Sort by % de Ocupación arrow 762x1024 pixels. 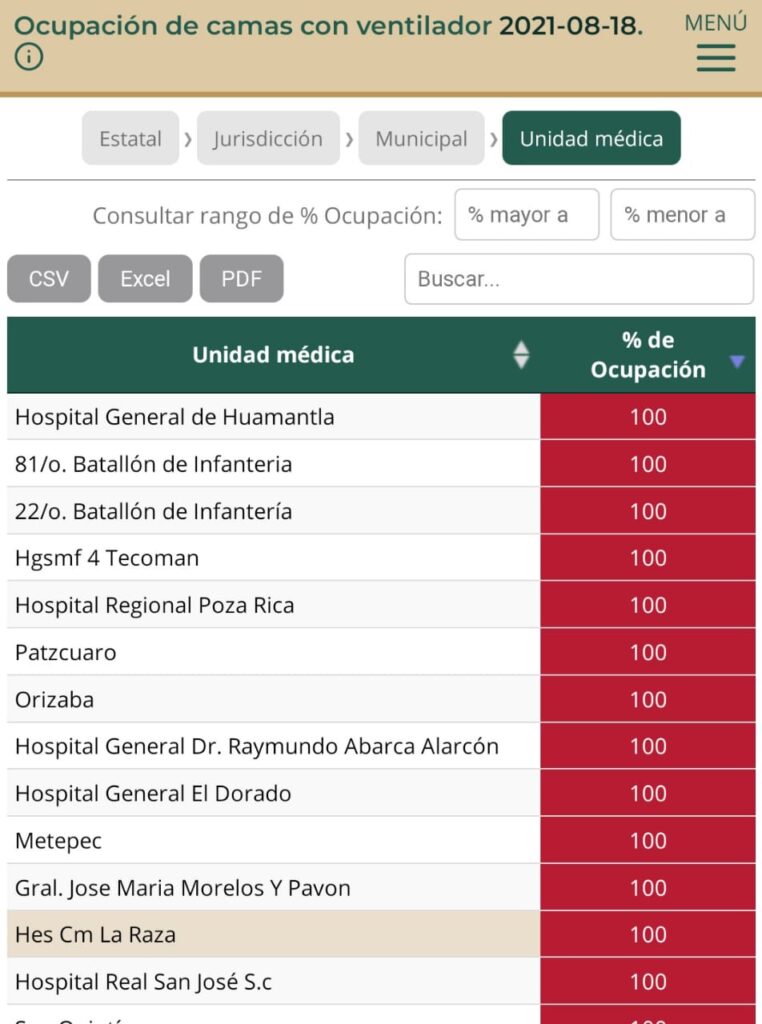point(737,361)
